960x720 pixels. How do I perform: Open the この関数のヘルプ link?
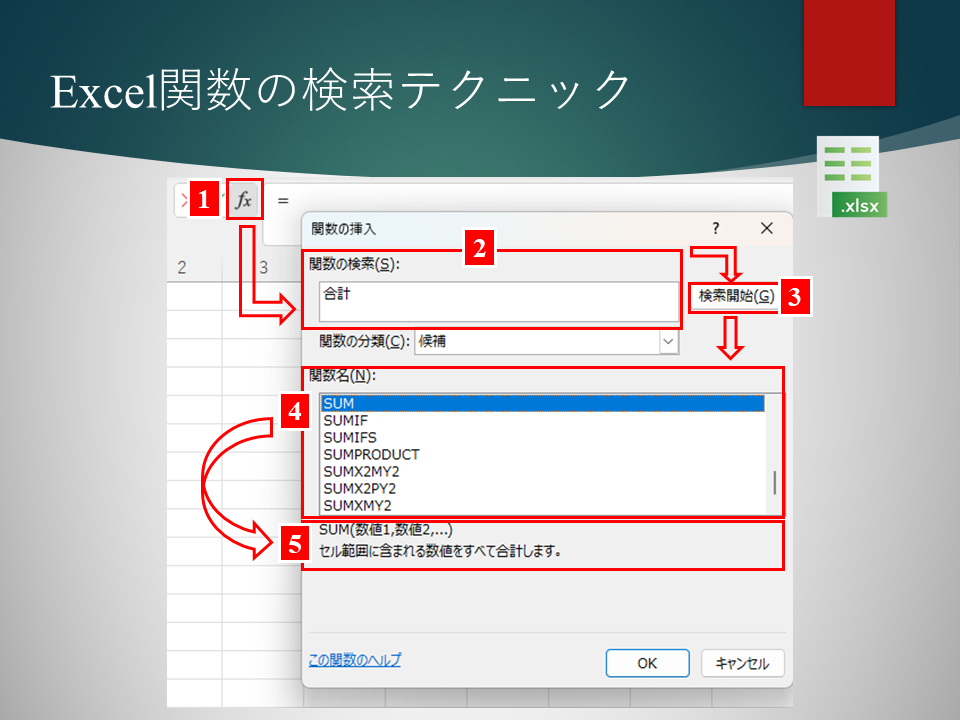click(x=355, y=660)
